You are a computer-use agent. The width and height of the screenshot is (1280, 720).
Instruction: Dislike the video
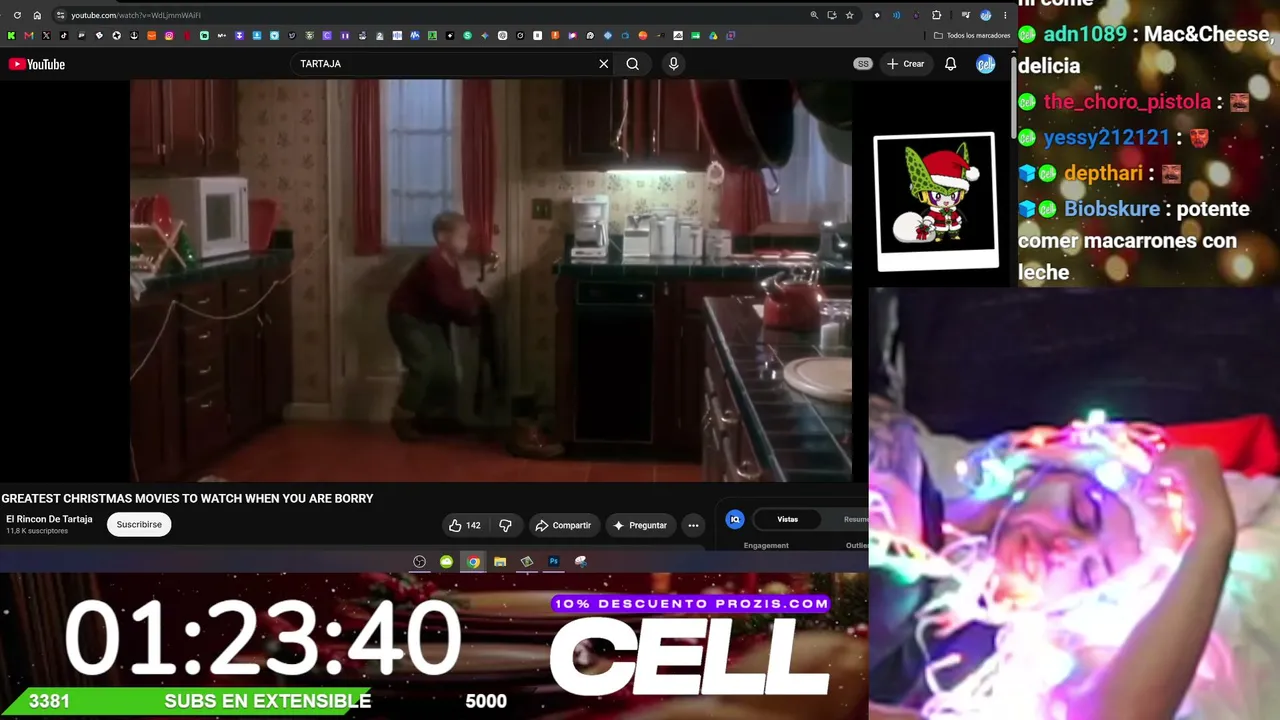point(506,525)
